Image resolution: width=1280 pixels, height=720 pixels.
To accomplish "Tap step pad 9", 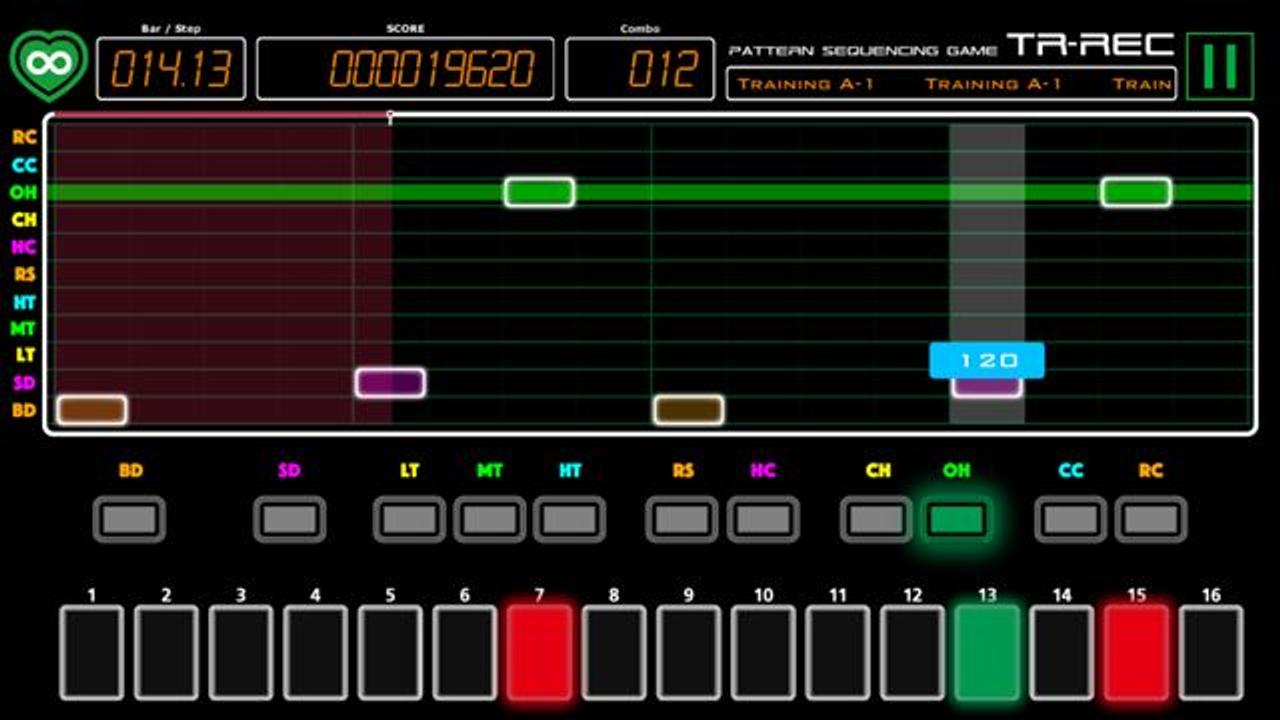I will click(x=689, y=652).
